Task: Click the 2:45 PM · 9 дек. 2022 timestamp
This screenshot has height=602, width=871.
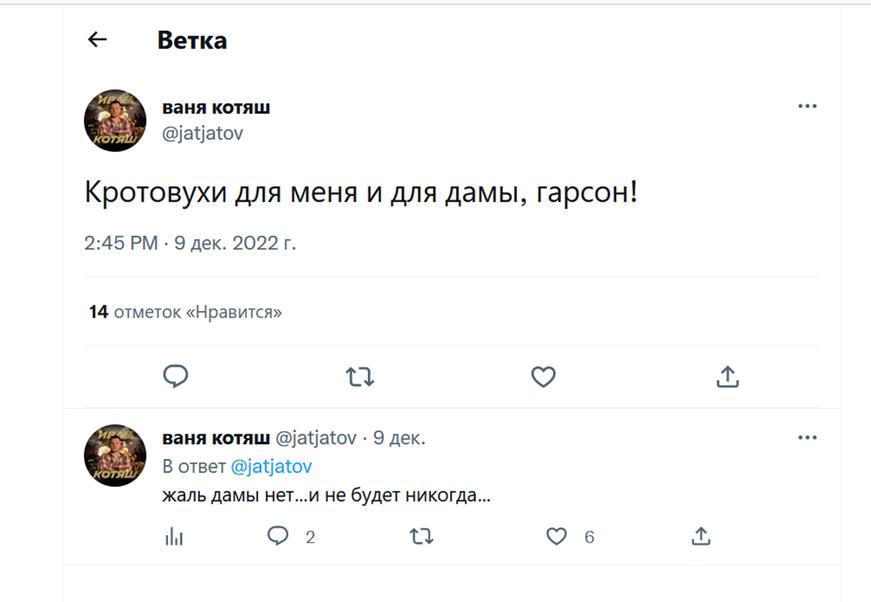Action: (x=190, y=243)
